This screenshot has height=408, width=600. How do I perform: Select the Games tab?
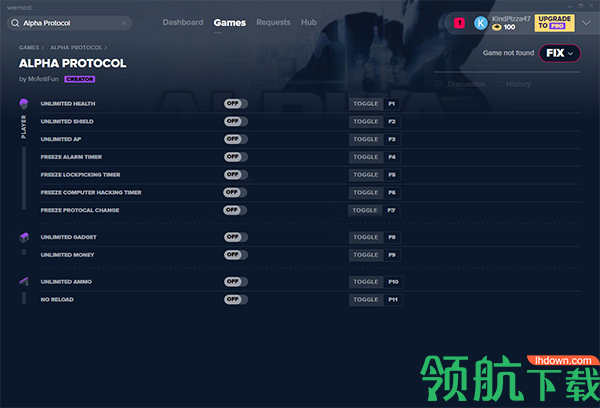(230, 23)
